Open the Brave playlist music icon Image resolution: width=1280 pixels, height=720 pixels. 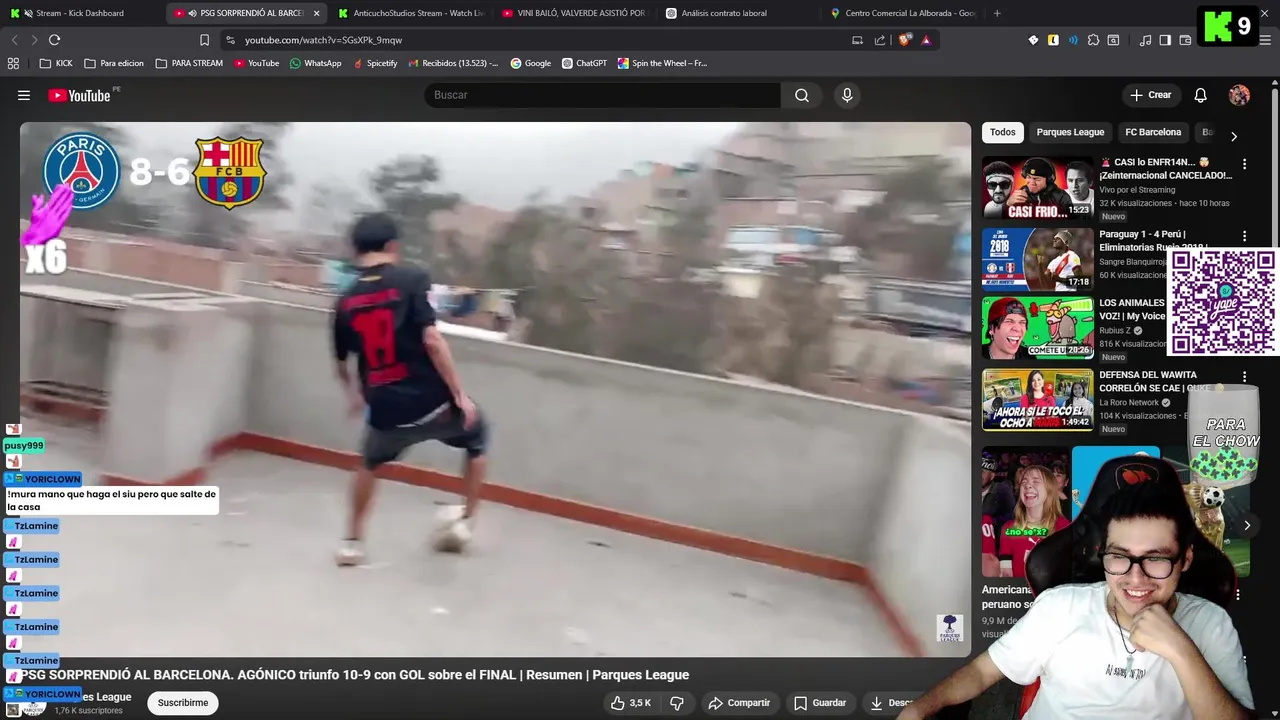click(x=1145, y=40)
